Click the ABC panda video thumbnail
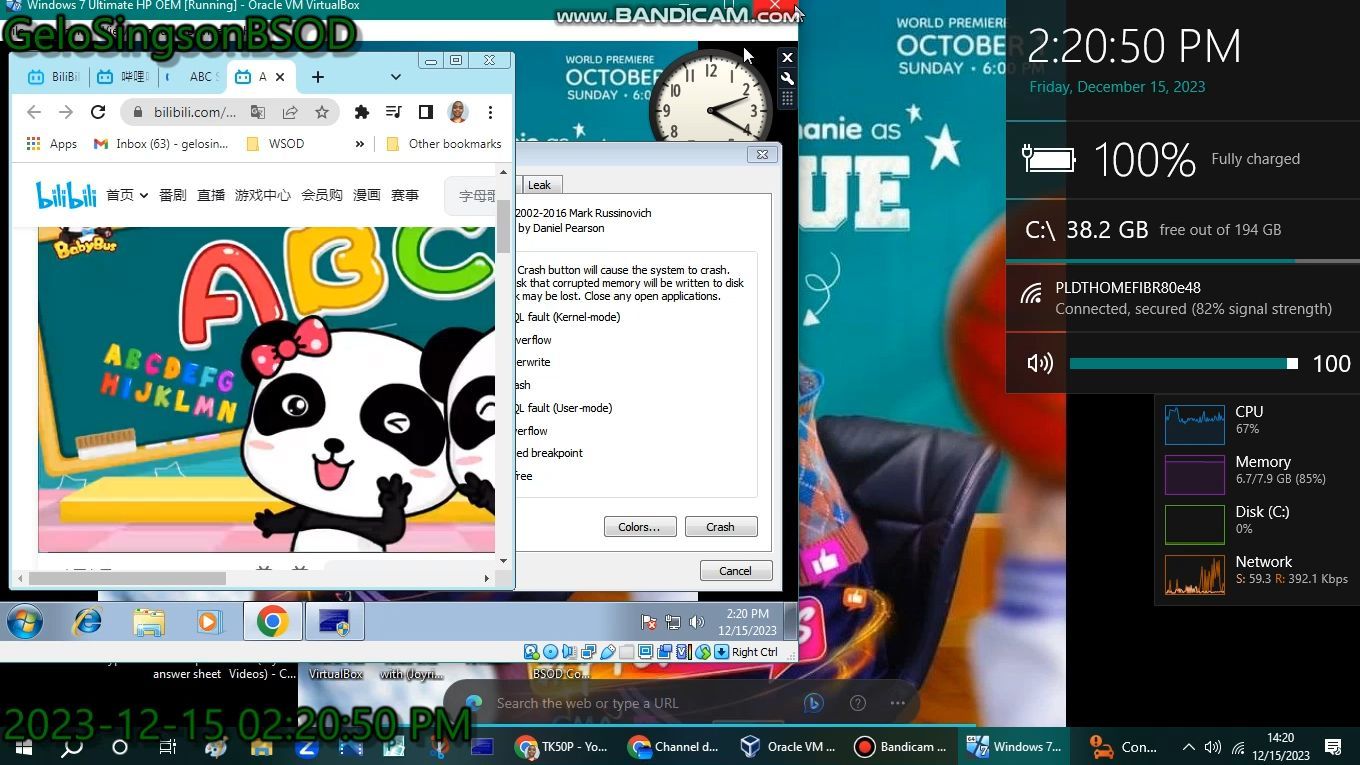 tap(267, 389)
